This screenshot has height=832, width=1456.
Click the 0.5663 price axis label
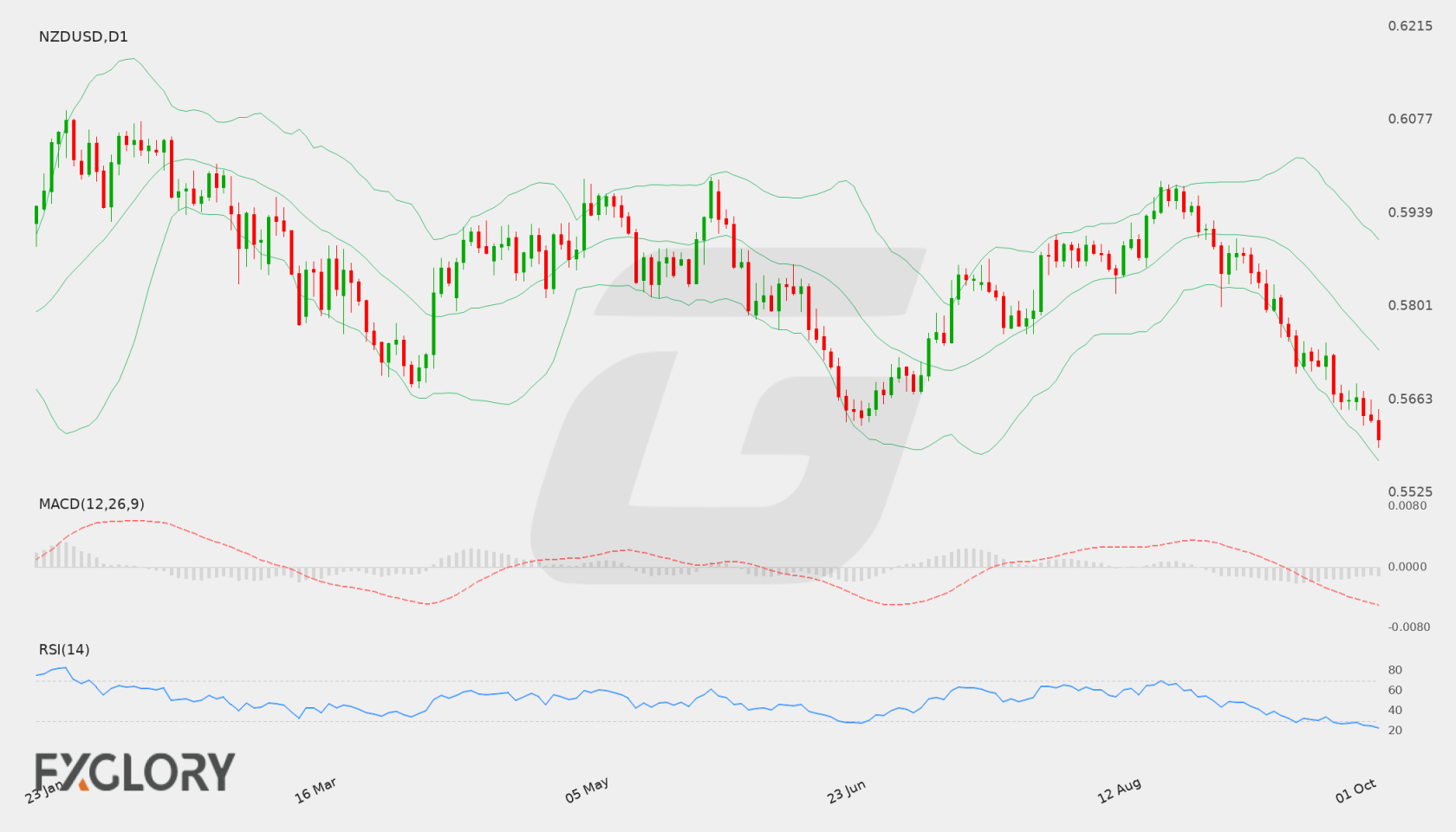click(x=1410, y=399)
